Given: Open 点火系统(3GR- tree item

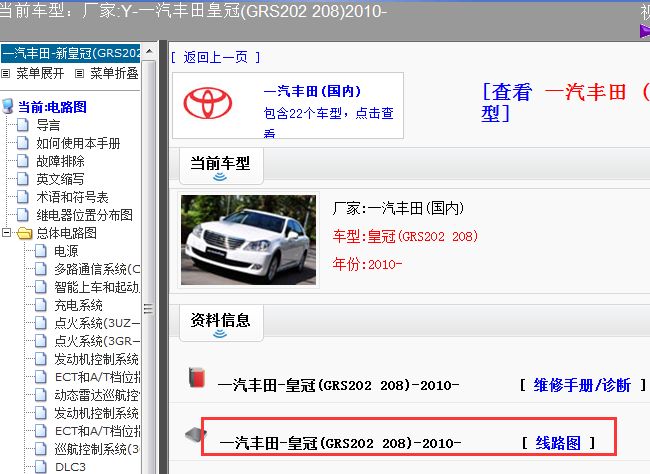Looking at the screenshot, I should pos(97,341).
